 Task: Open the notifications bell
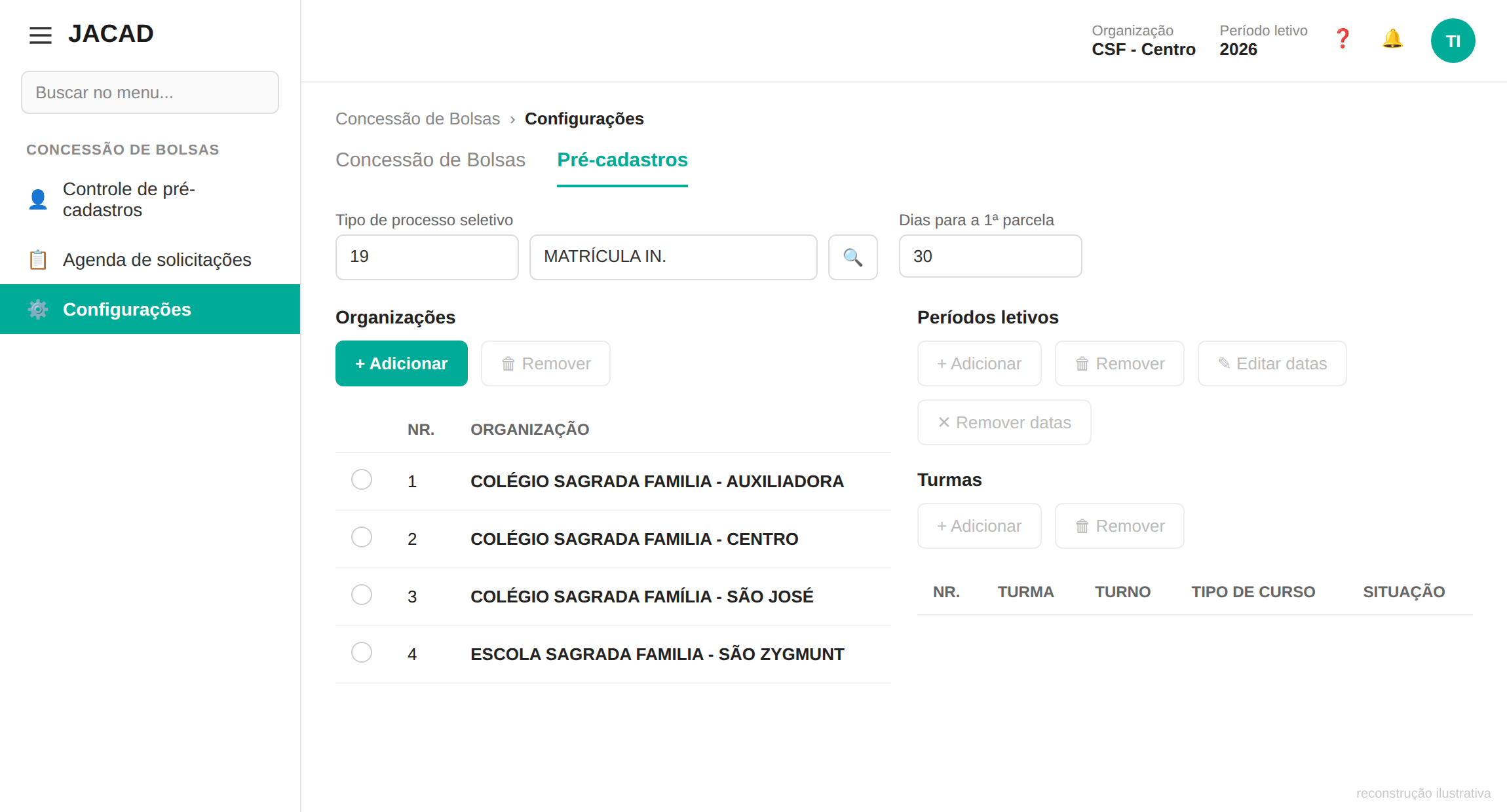coord(1392,39)
